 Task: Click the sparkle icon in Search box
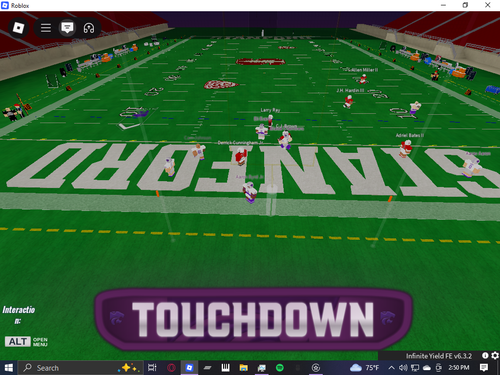(x=129, y=368)
